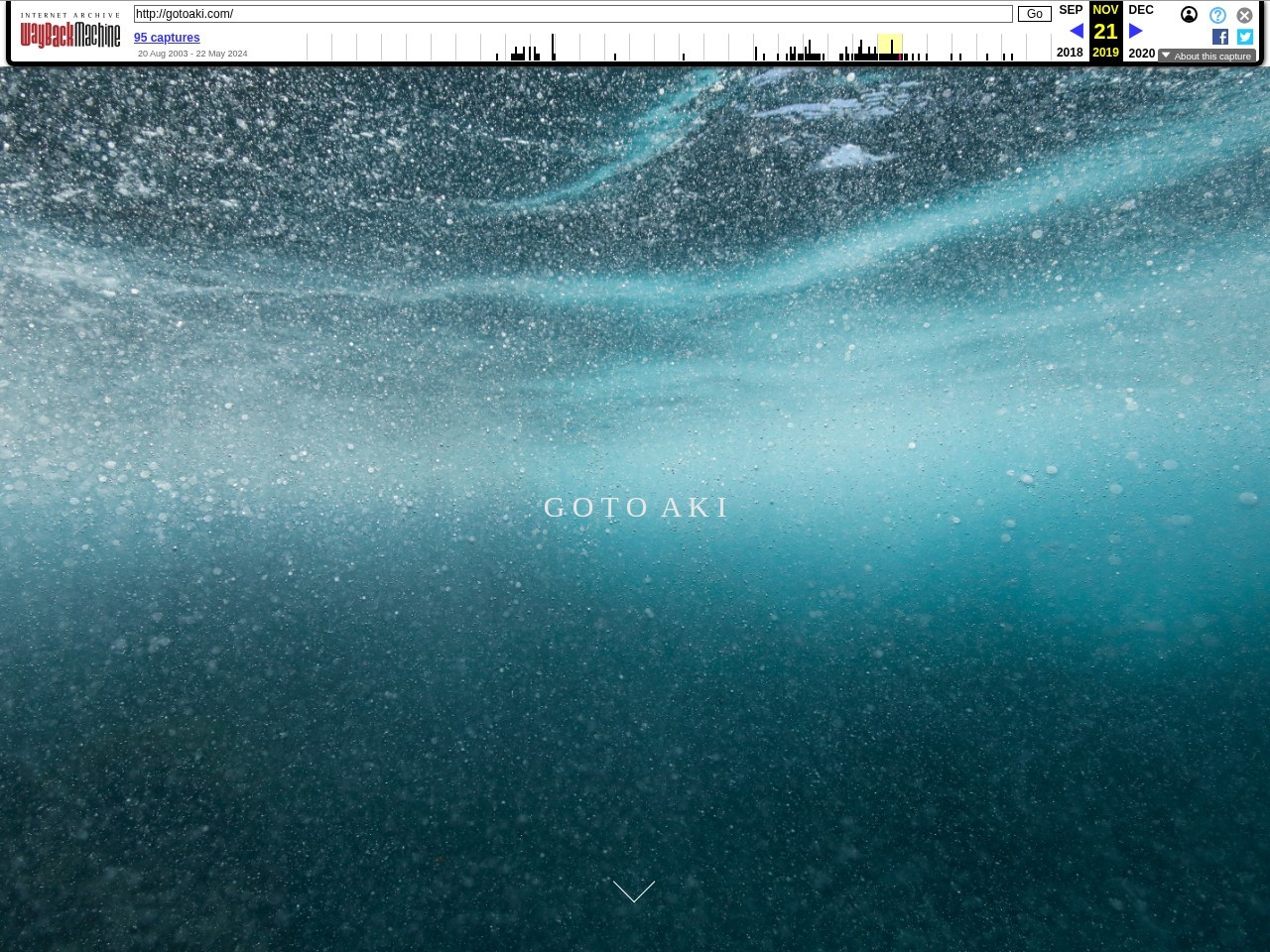Click the URL field containing gotoaki.com
The height and width of the screenshot is (952, 1270).
(x=572, y=14)
